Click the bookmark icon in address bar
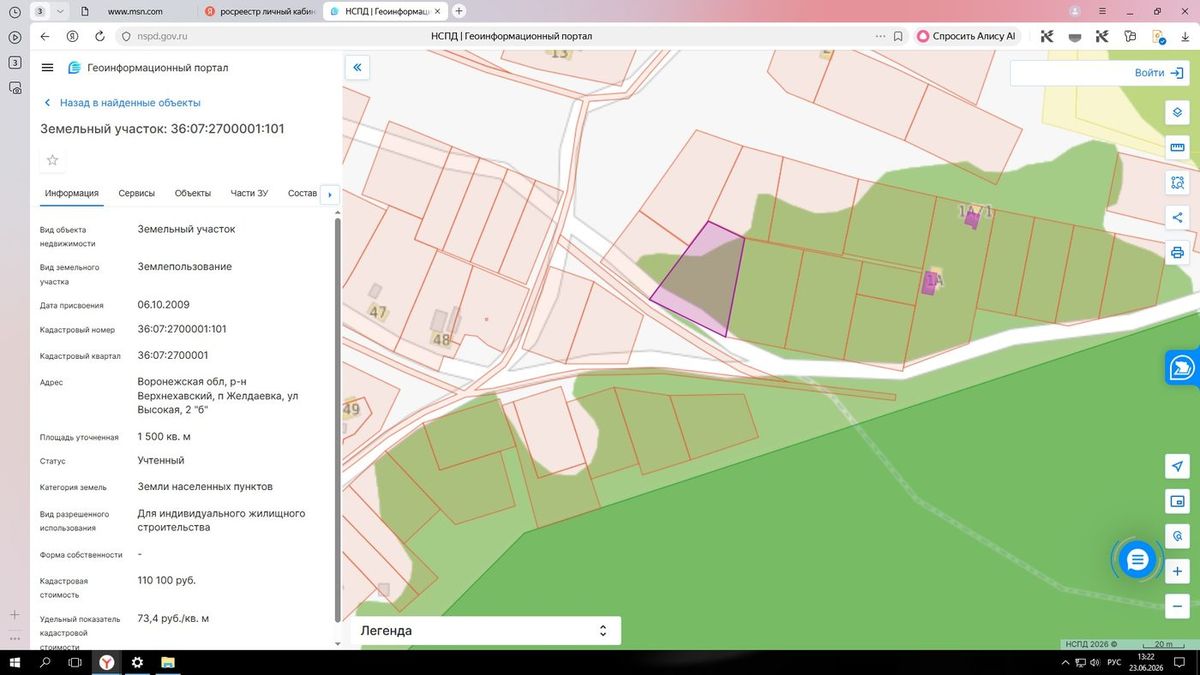The image size is (1200, 675). click(897, 36)
